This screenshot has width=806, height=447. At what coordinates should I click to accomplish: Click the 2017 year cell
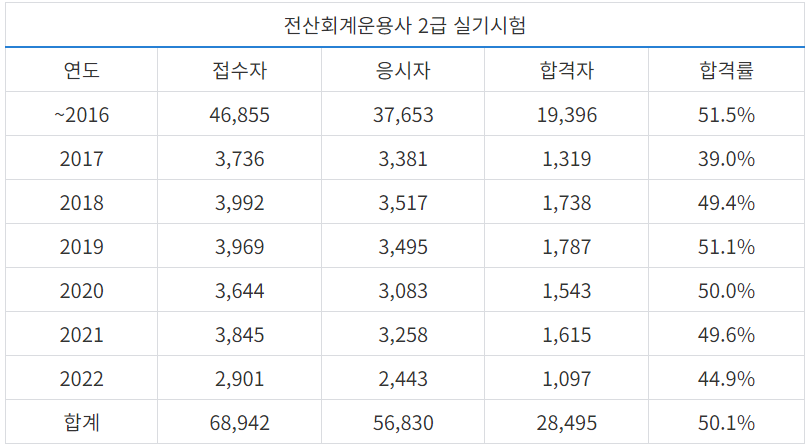81,158
